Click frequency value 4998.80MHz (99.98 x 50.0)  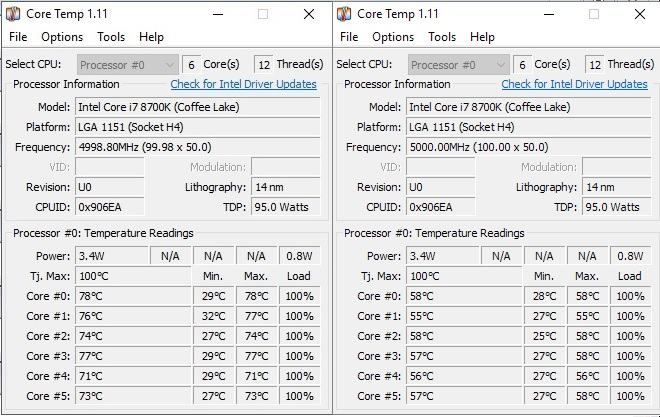coord(198,147)
